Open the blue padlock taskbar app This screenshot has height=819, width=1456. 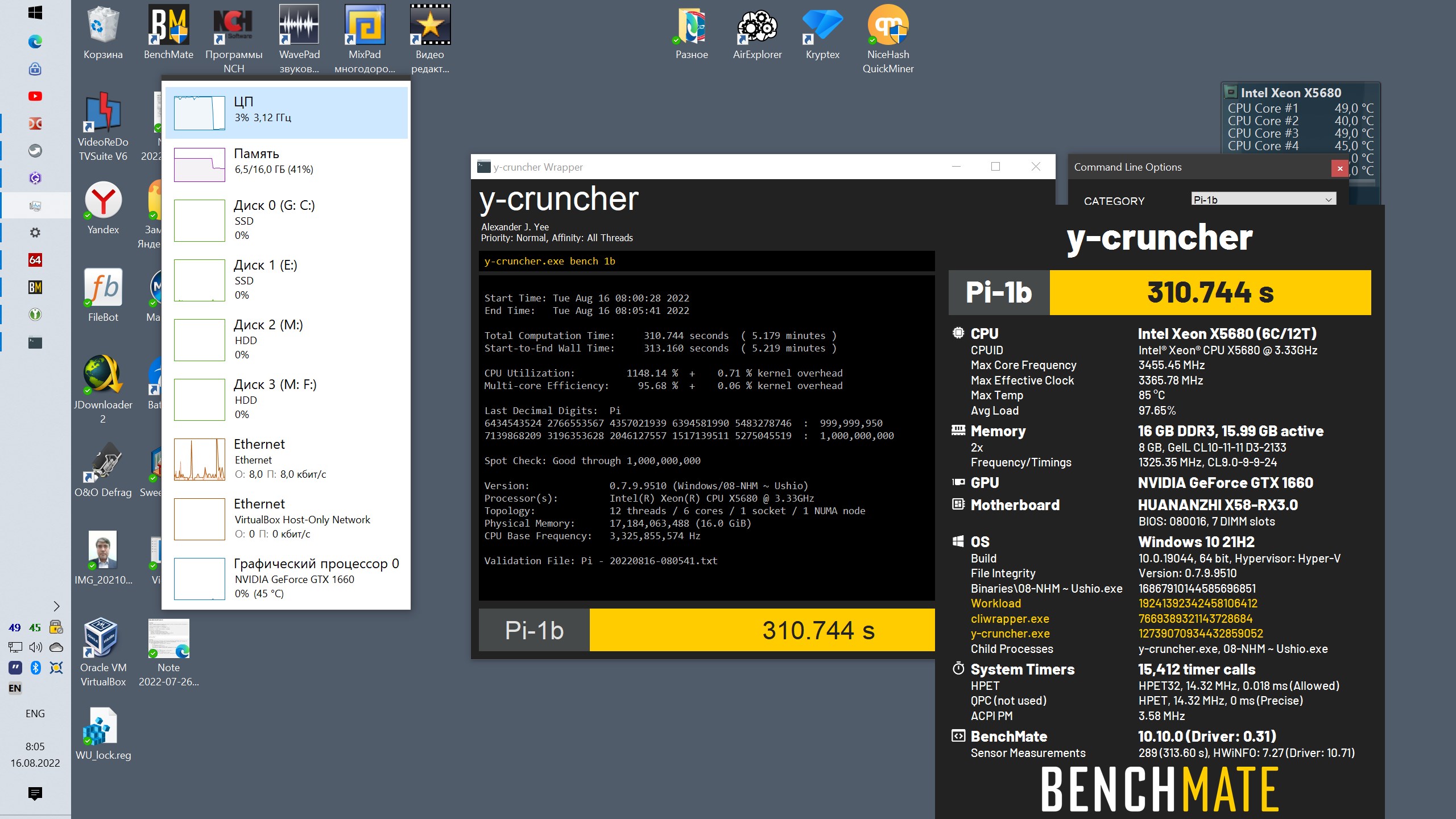click(x=35, y=69)
